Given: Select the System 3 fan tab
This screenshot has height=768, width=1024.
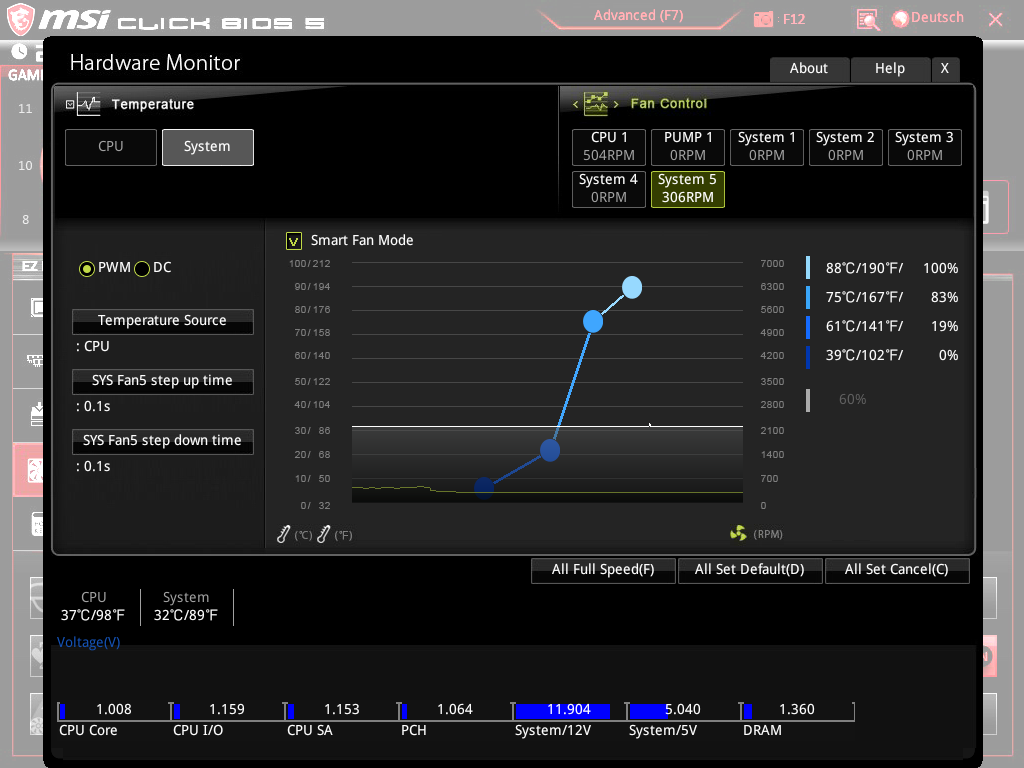Looking at the screenshot, I should pyautogui.click(x=925, y=147).
